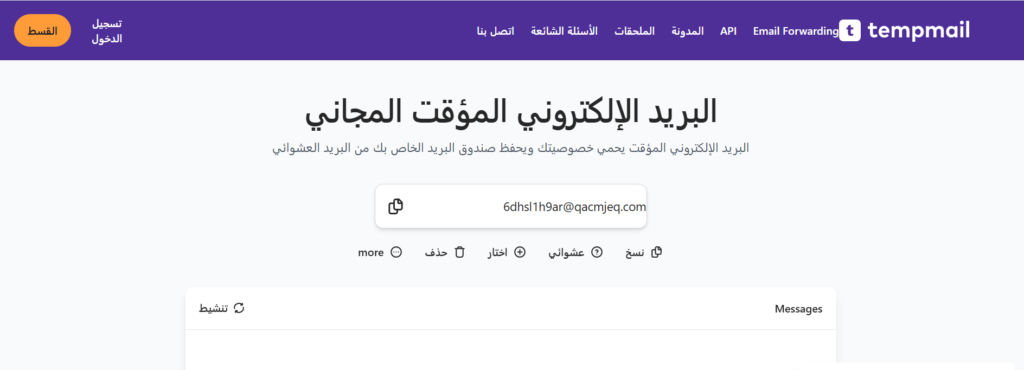Open the API page in navigation
The image size is (1024, 370).
pyautogui.click(x=728, y=31)
